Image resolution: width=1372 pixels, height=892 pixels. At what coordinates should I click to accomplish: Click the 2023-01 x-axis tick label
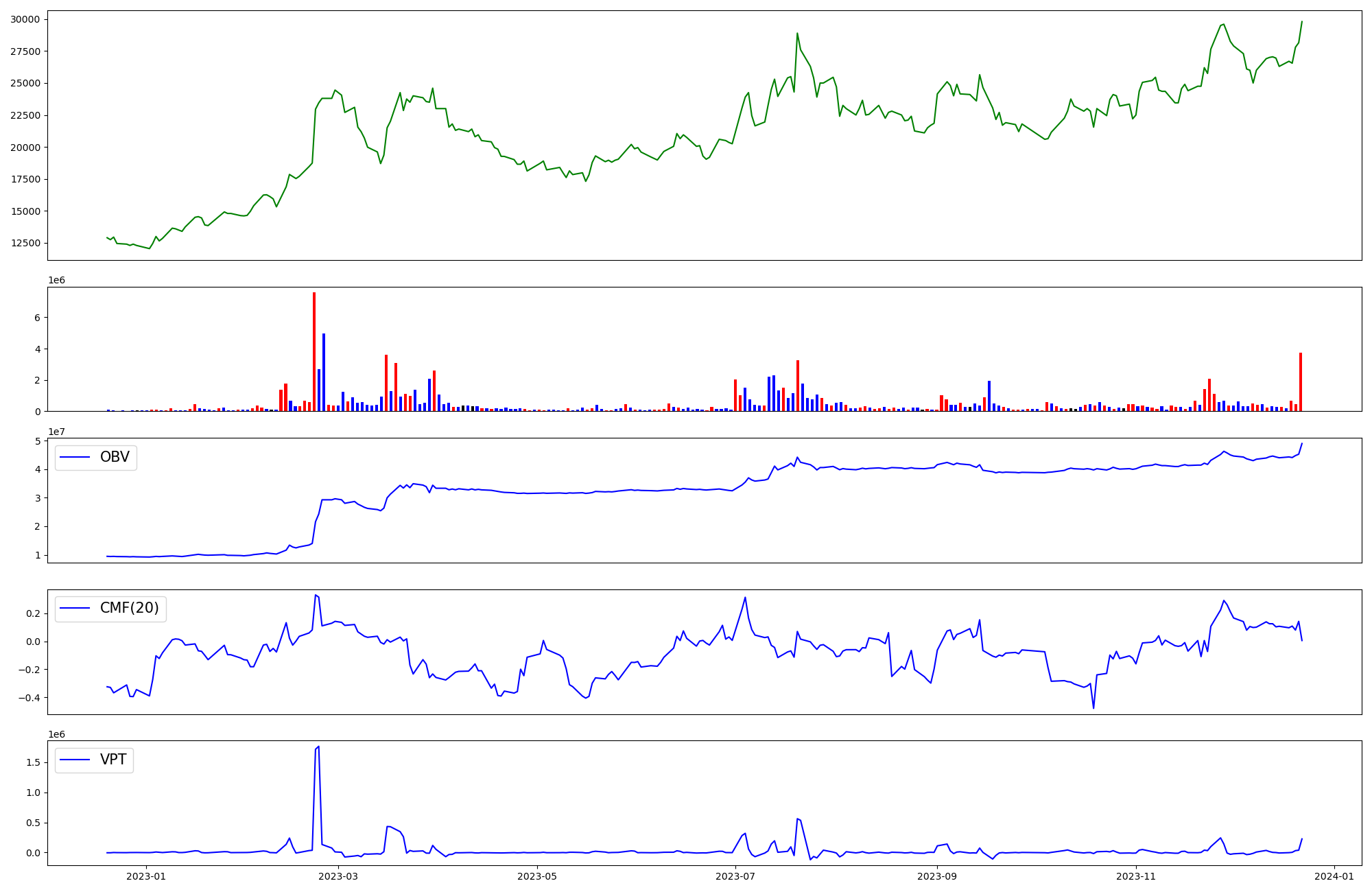tap(146, 876)
